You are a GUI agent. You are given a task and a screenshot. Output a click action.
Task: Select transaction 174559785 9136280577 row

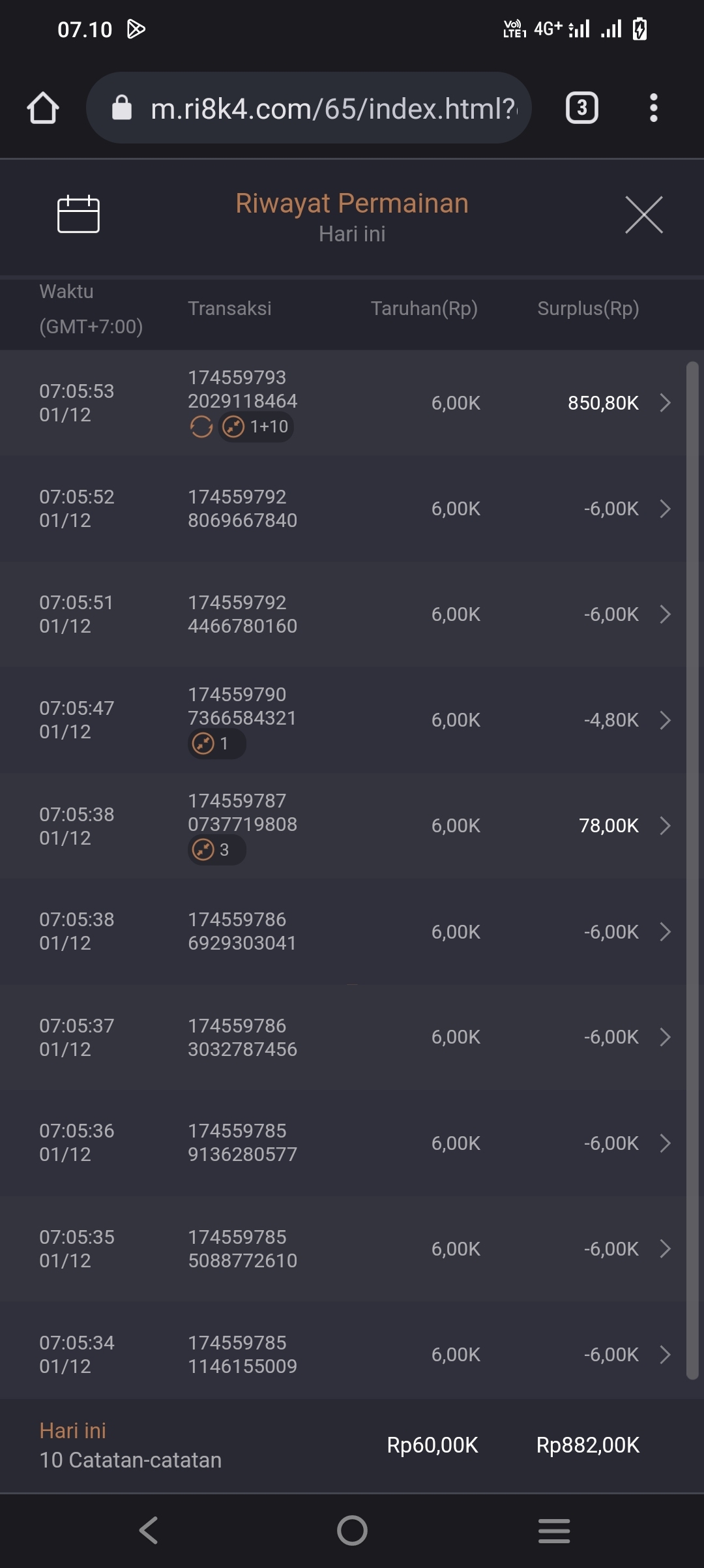[x=242, y=1143]
